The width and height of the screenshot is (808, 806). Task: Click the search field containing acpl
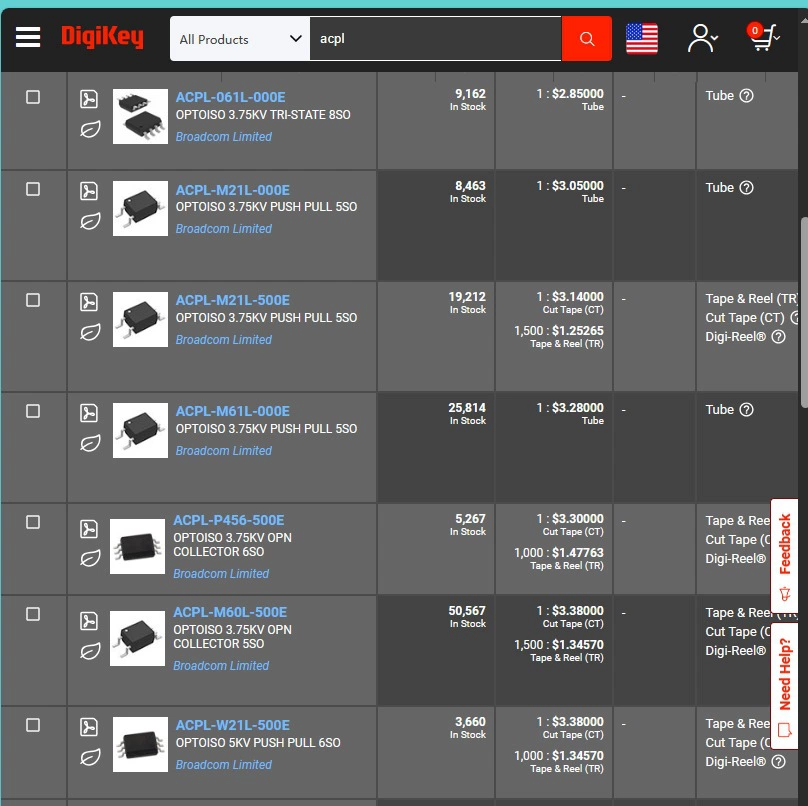(435, 39)
